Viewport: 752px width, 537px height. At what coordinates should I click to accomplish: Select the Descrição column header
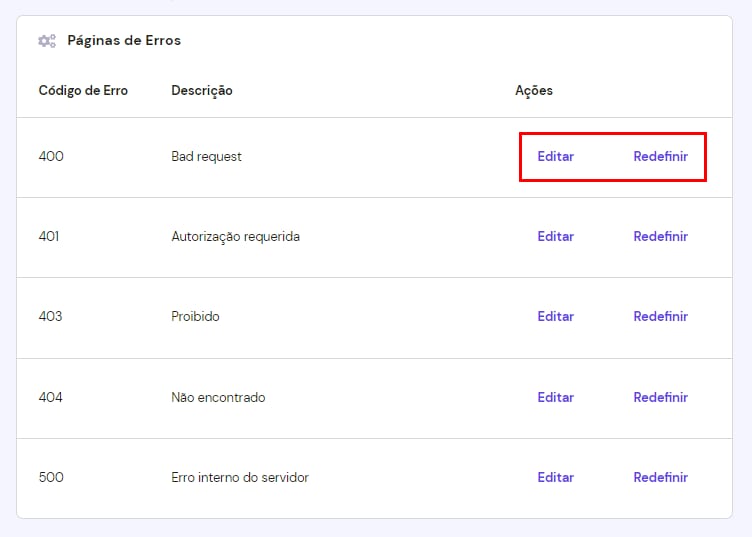click(x=202, y=91)
